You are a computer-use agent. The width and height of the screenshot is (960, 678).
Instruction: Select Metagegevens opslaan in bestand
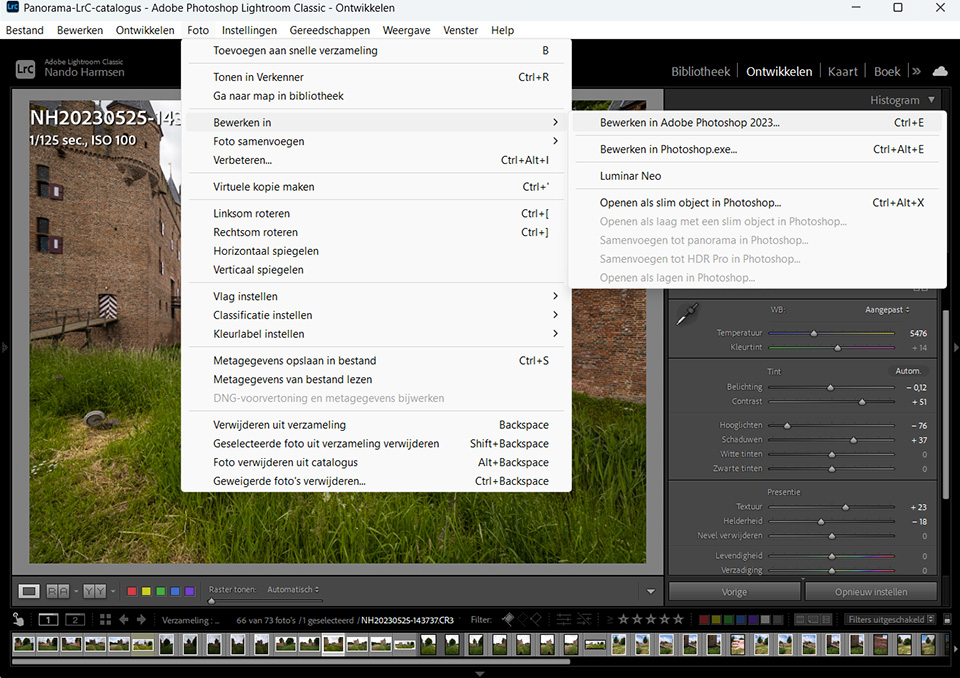tap(377, 361)
